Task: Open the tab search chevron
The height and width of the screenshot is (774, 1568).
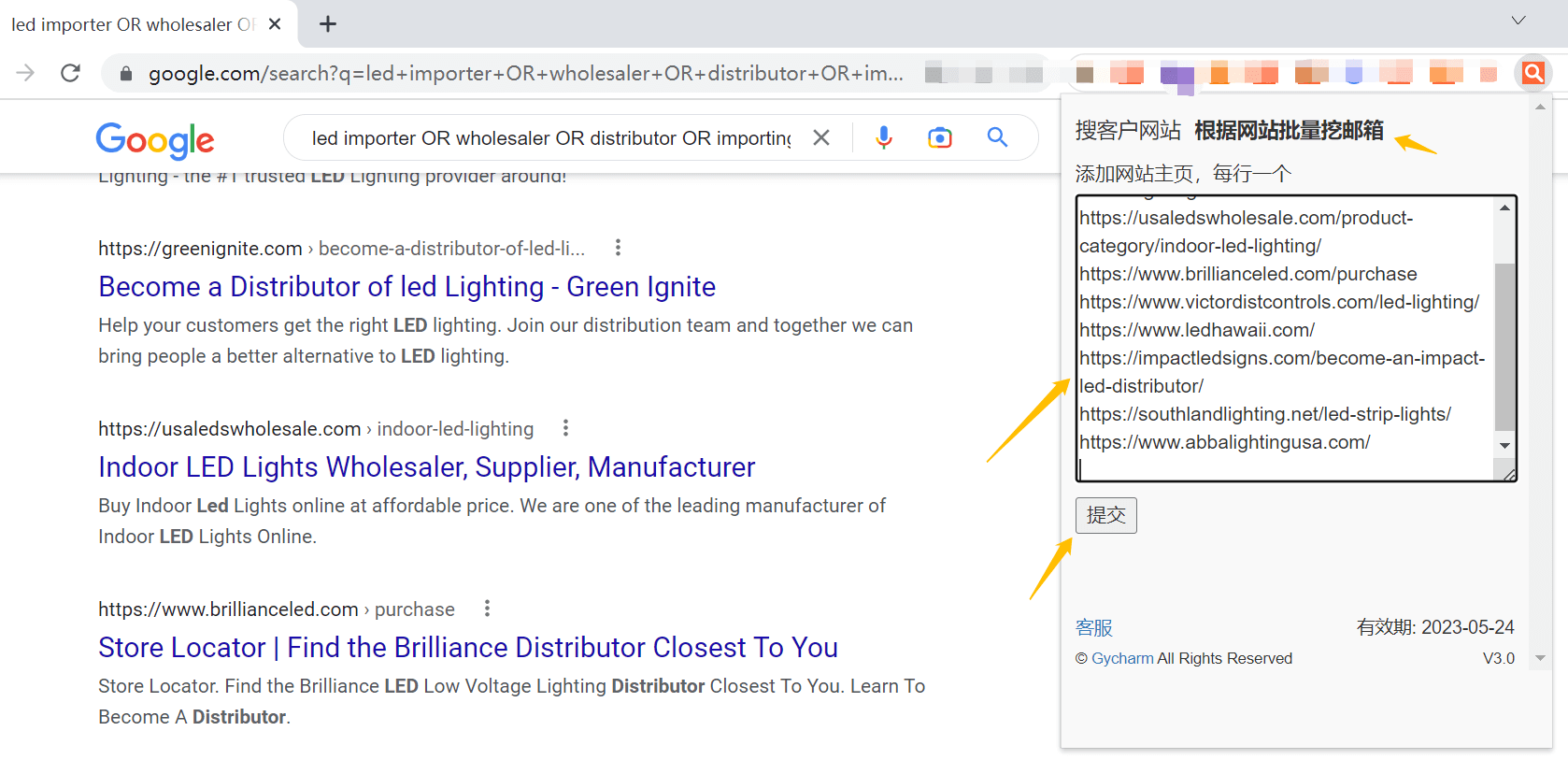Action: click(1518, 21)
